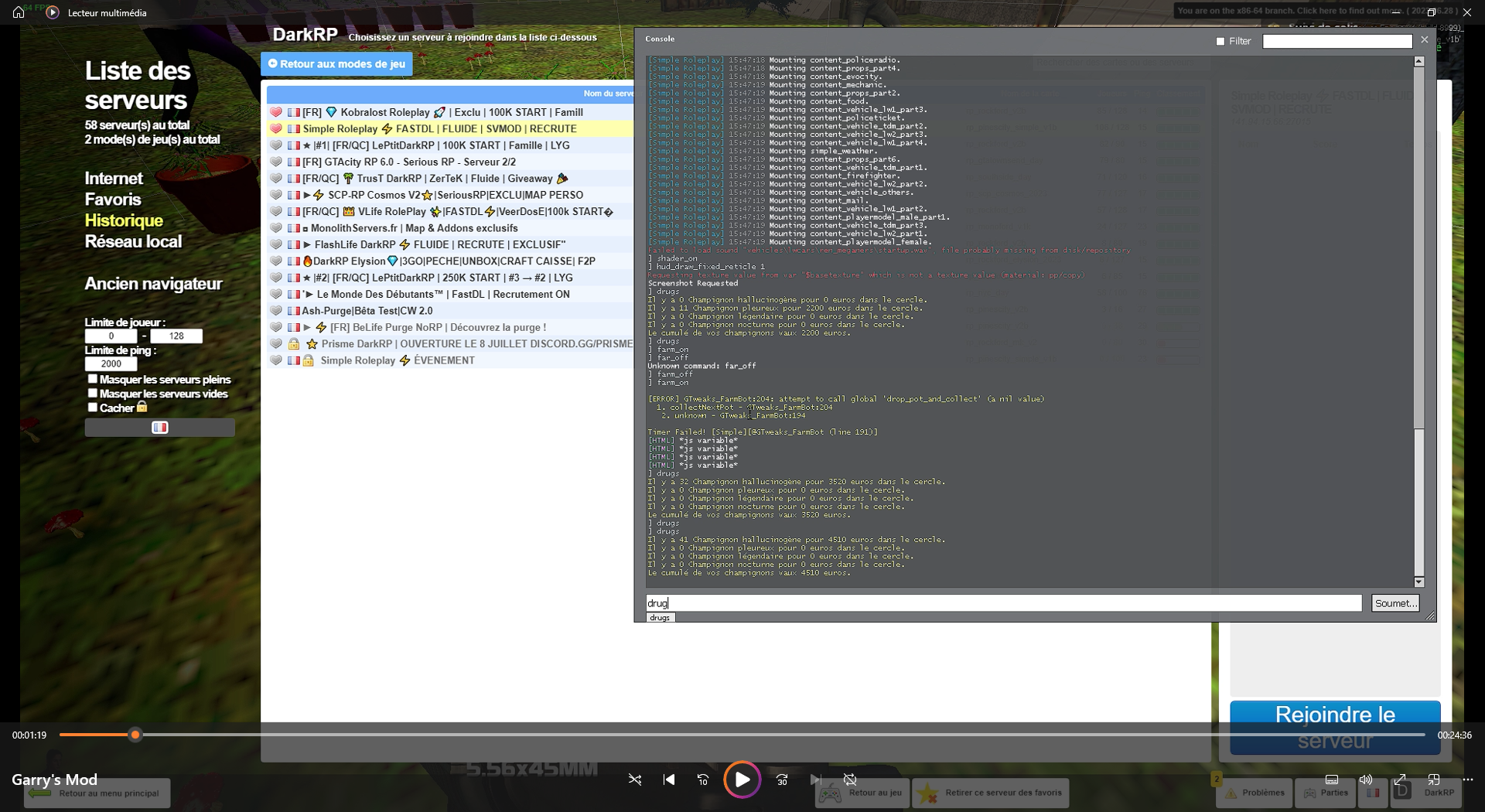Submit the console command with Soumet...
The width and height of the screenshot is (1485, 812).
point(1395,603)
